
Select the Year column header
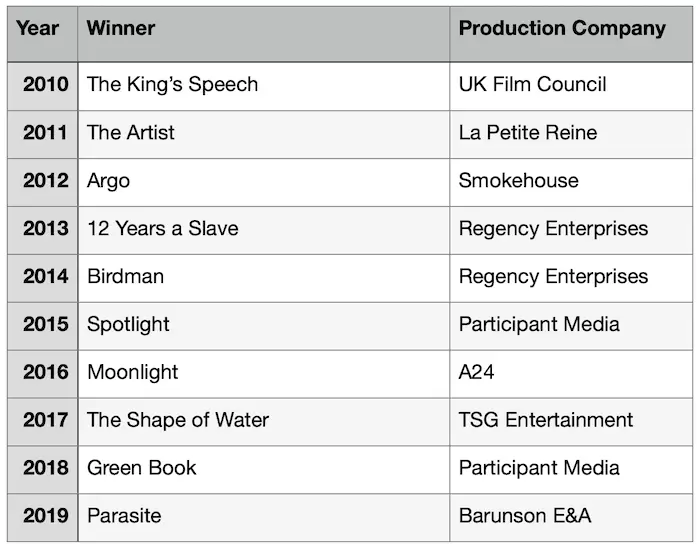click(42, 34)
